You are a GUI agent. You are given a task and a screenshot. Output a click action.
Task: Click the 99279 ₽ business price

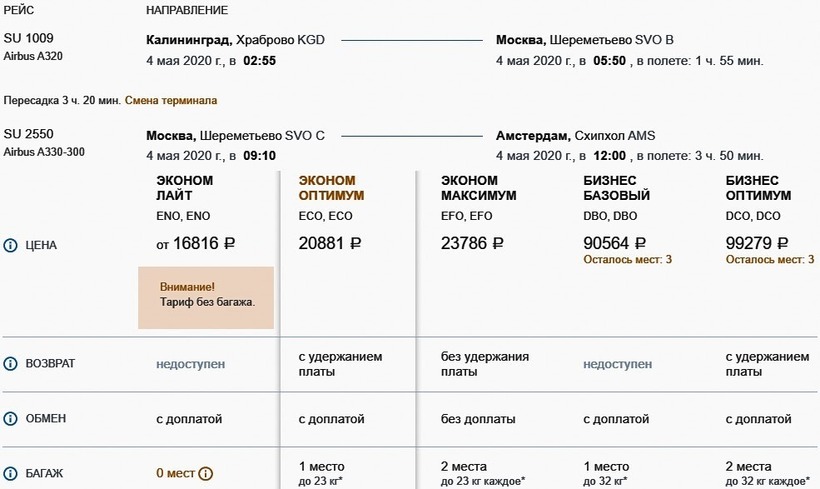click(757, 243)
